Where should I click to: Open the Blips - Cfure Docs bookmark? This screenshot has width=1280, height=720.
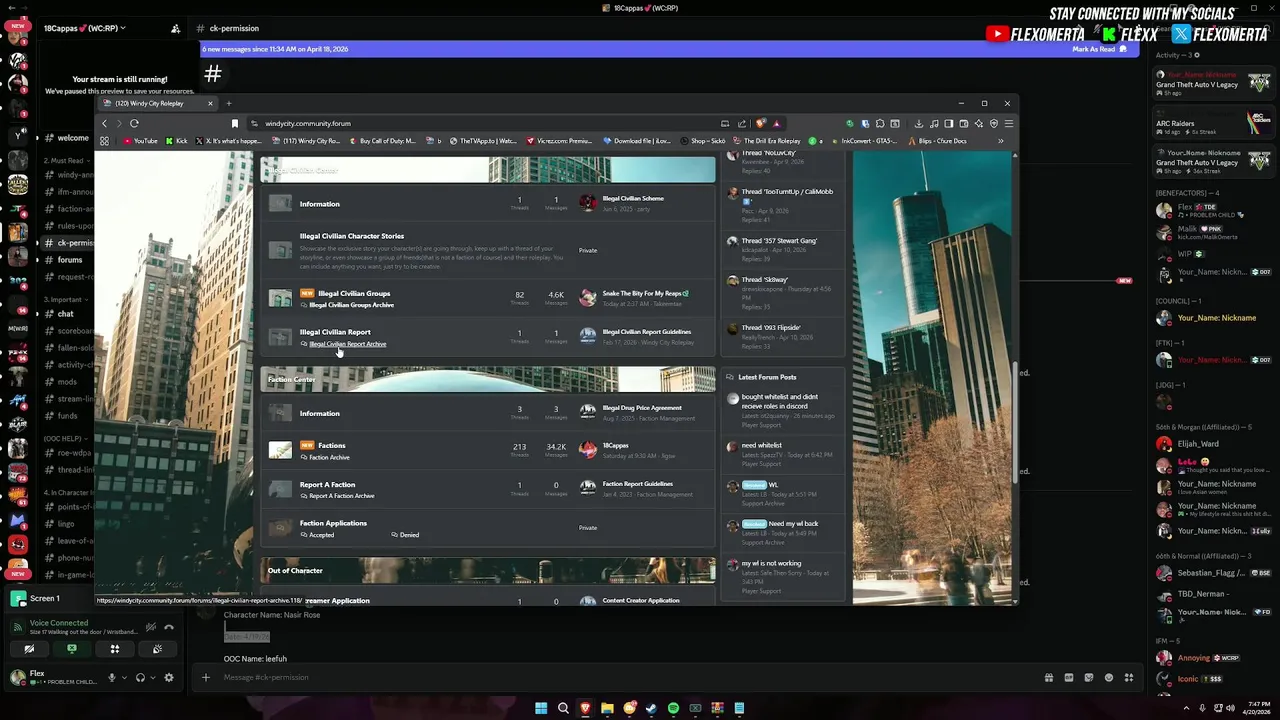[x=938, y=141]
